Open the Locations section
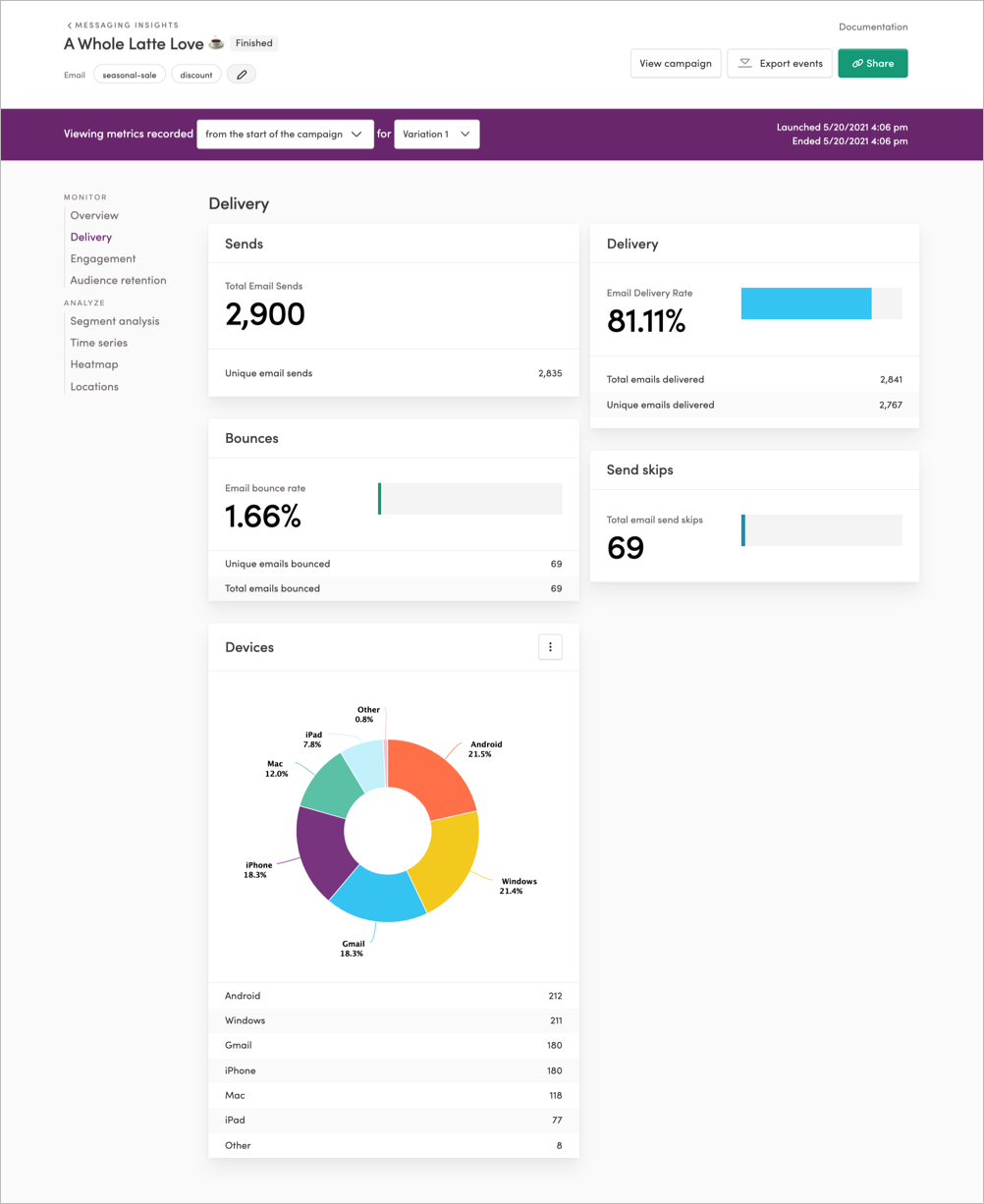Screen dimensions: 984x1204 coord(93,386)
